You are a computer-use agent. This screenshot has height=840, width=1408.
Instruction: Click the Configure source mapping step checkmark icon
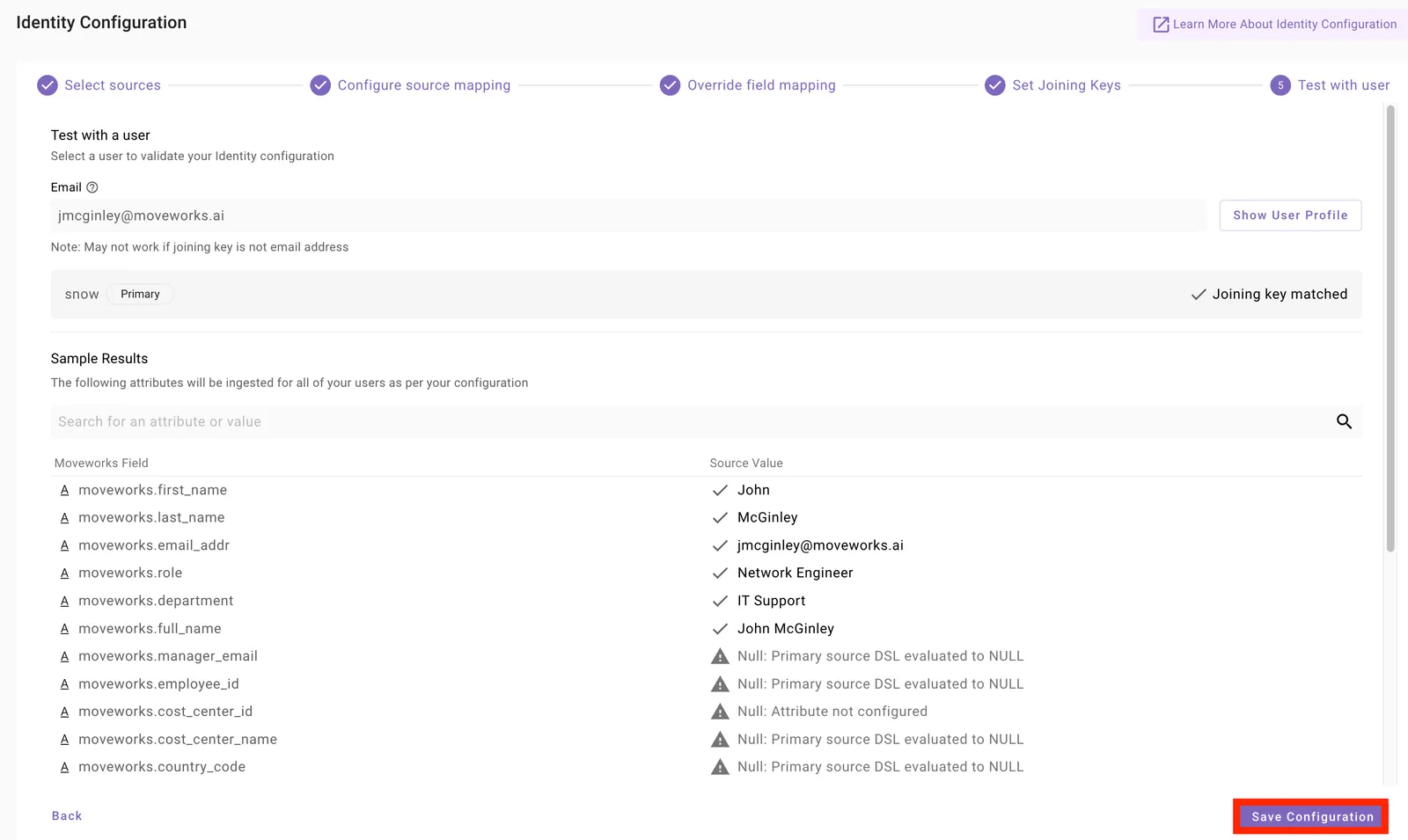[321, 85]
